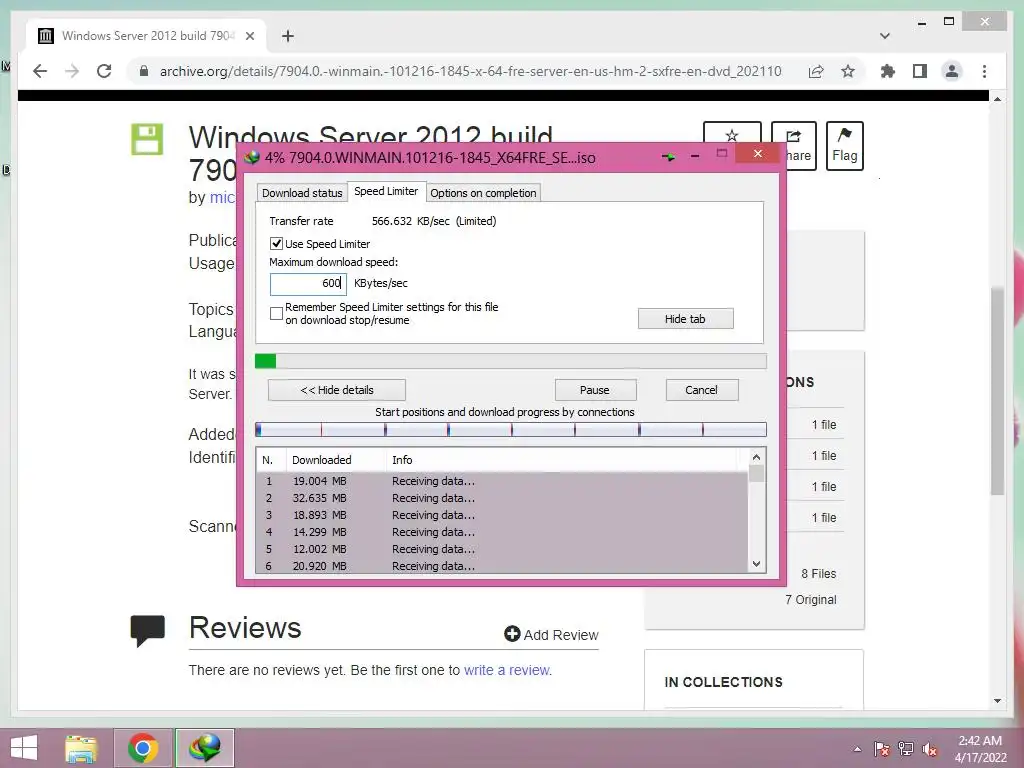
Task: Pause the download
Action: [595, 390]
